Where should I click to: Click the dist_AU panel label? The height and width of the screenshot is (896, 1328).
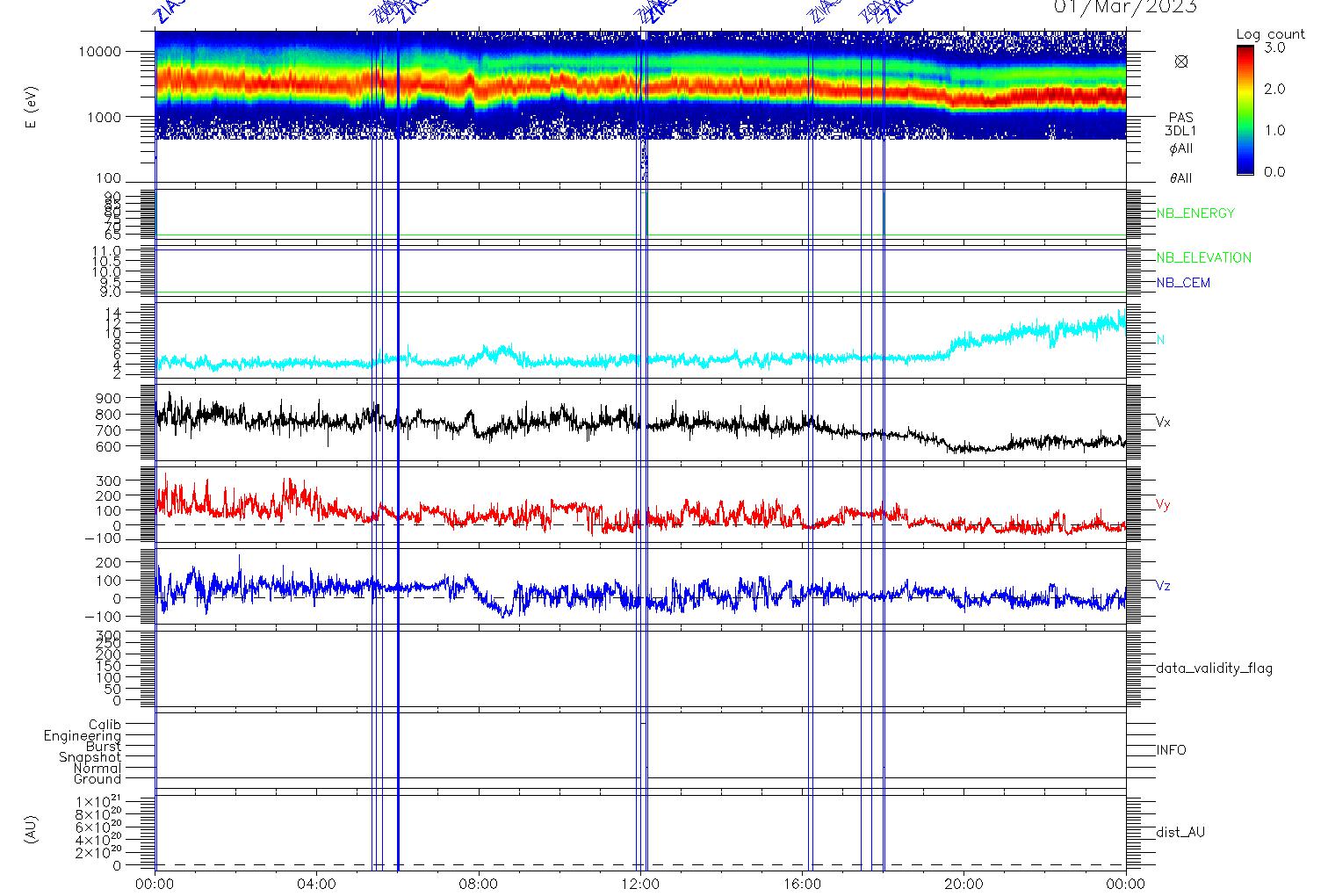click(x=1180, y=832)
